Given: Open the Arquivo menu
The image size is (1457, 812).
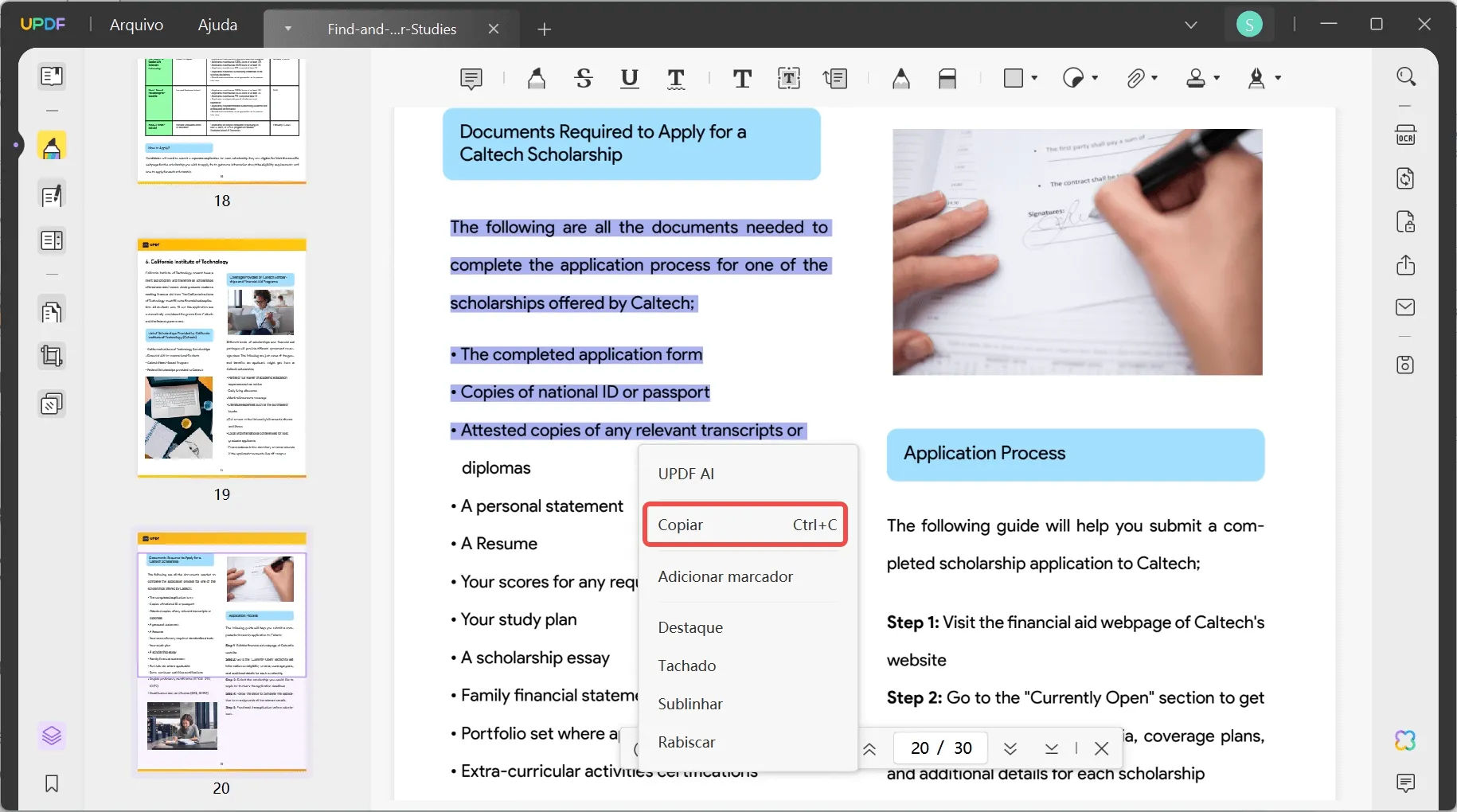Looking at the screenshot, I should (136, 25).
